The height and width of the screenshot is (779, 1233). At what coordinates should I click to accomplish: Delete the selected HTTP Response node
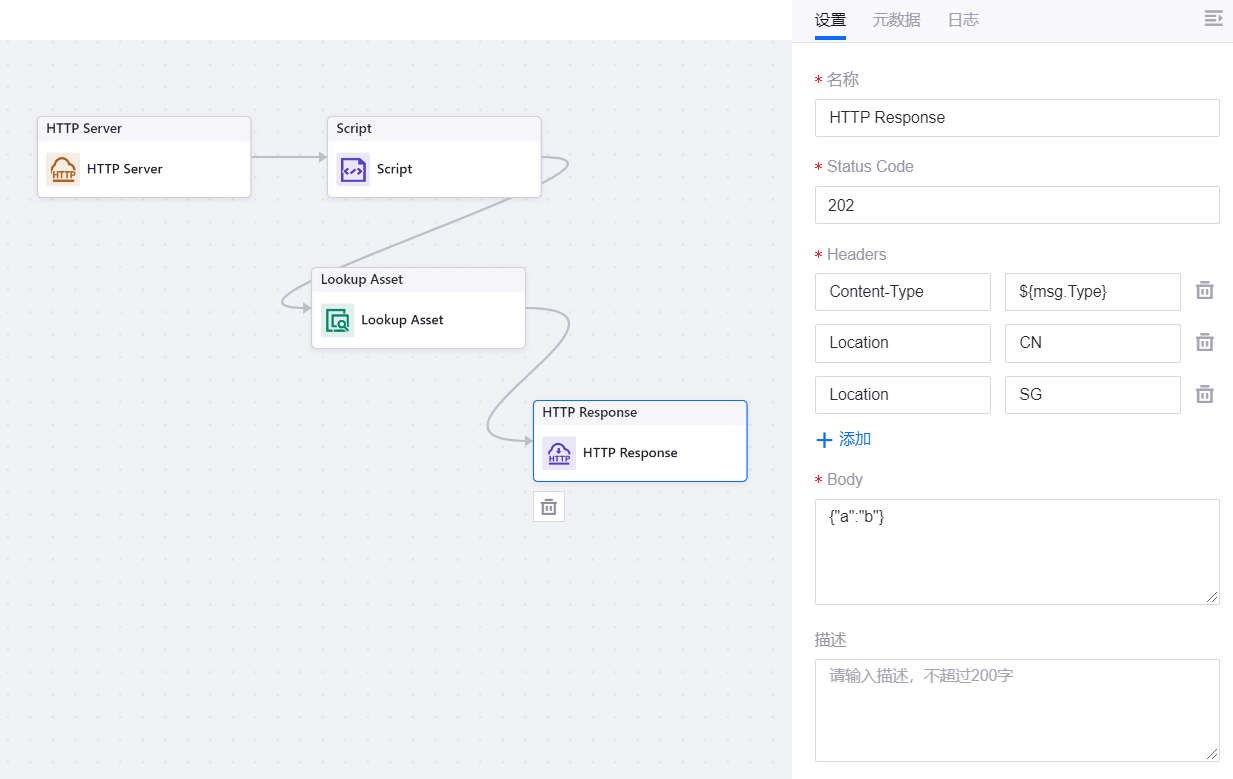click(549, 507)
